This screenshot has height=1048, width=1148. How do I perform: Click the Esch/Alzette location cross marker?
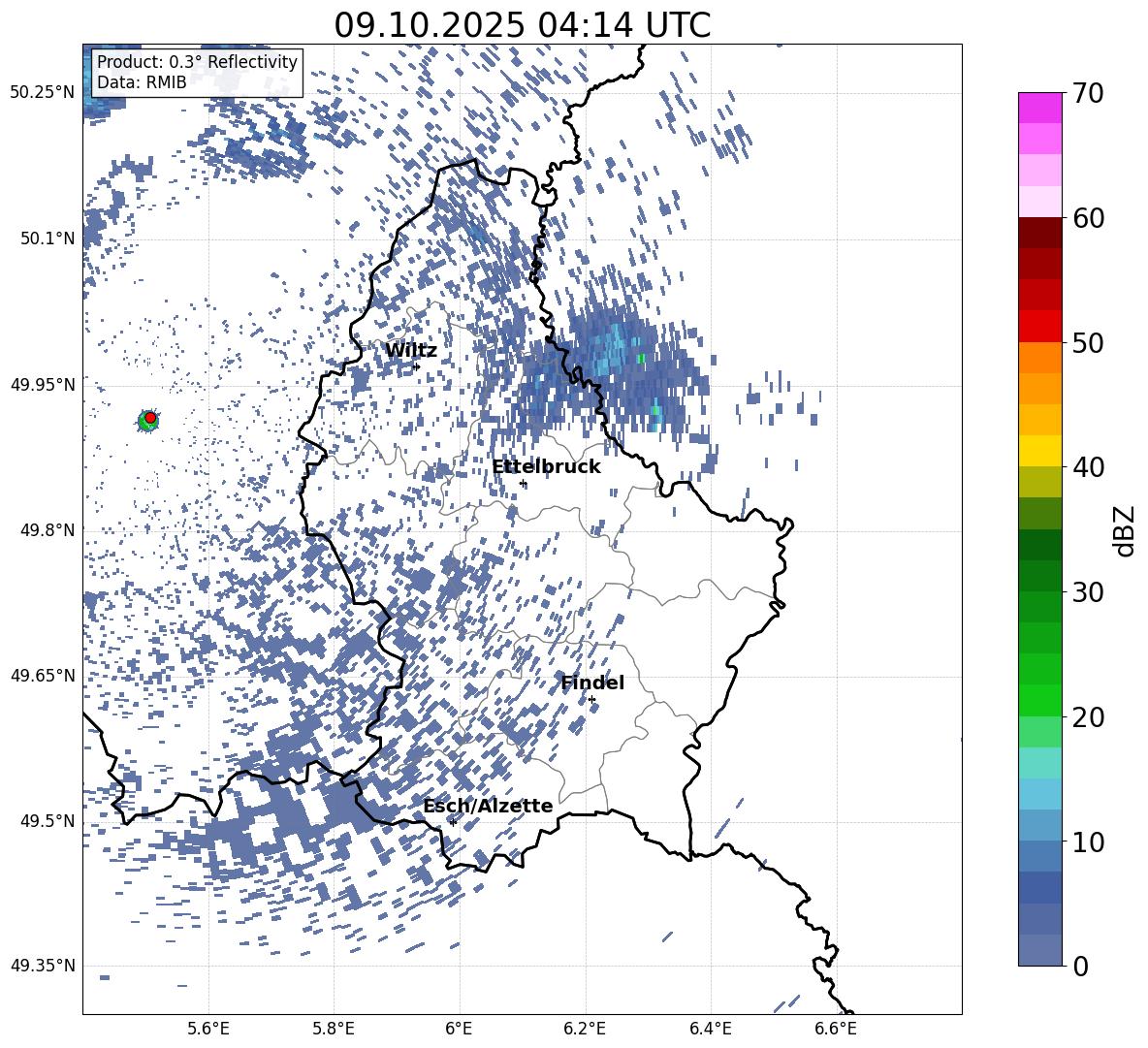pos(453,822)
